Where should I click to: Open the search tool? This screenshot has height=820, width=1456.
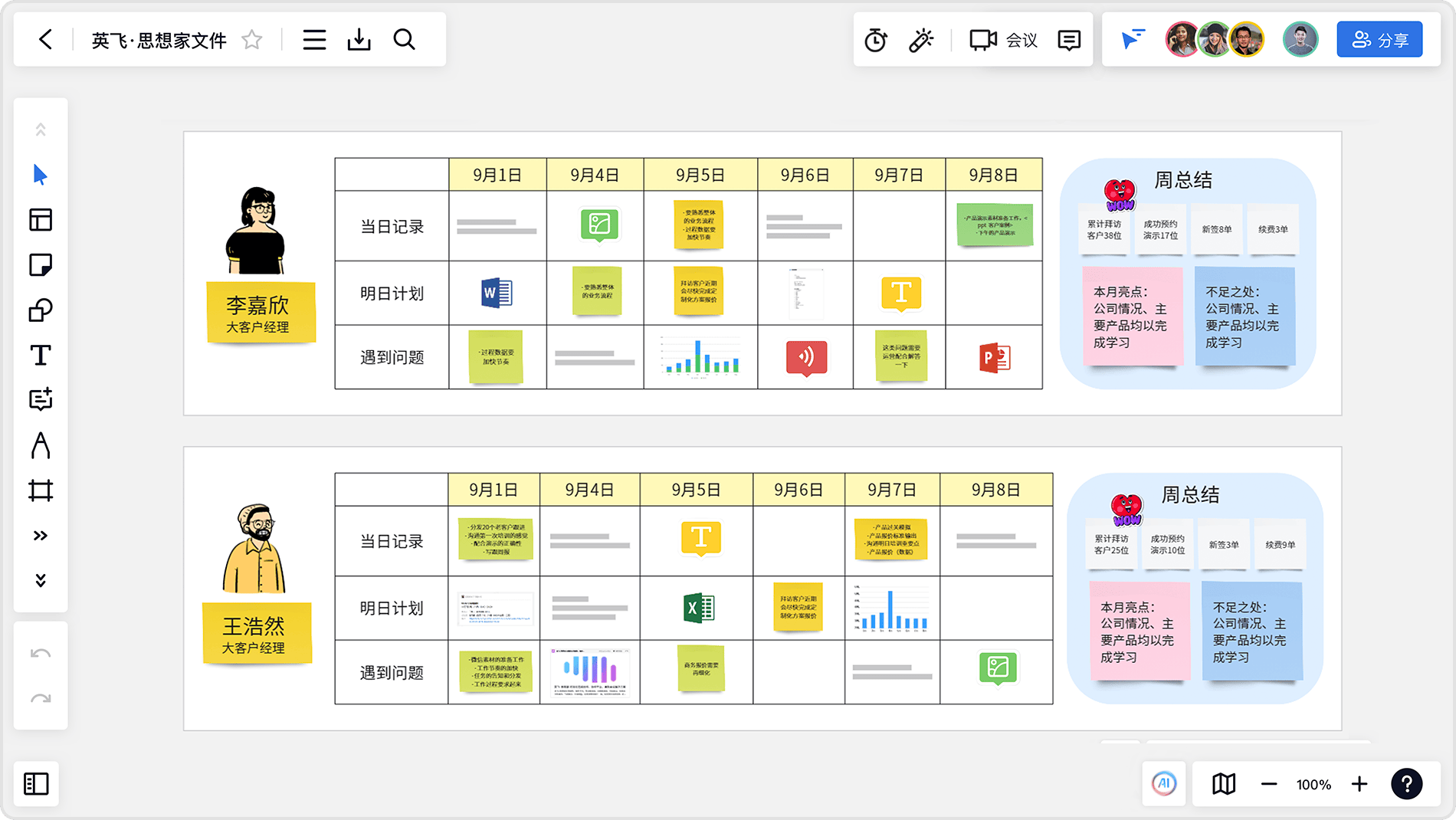click(x=404, y=40)
